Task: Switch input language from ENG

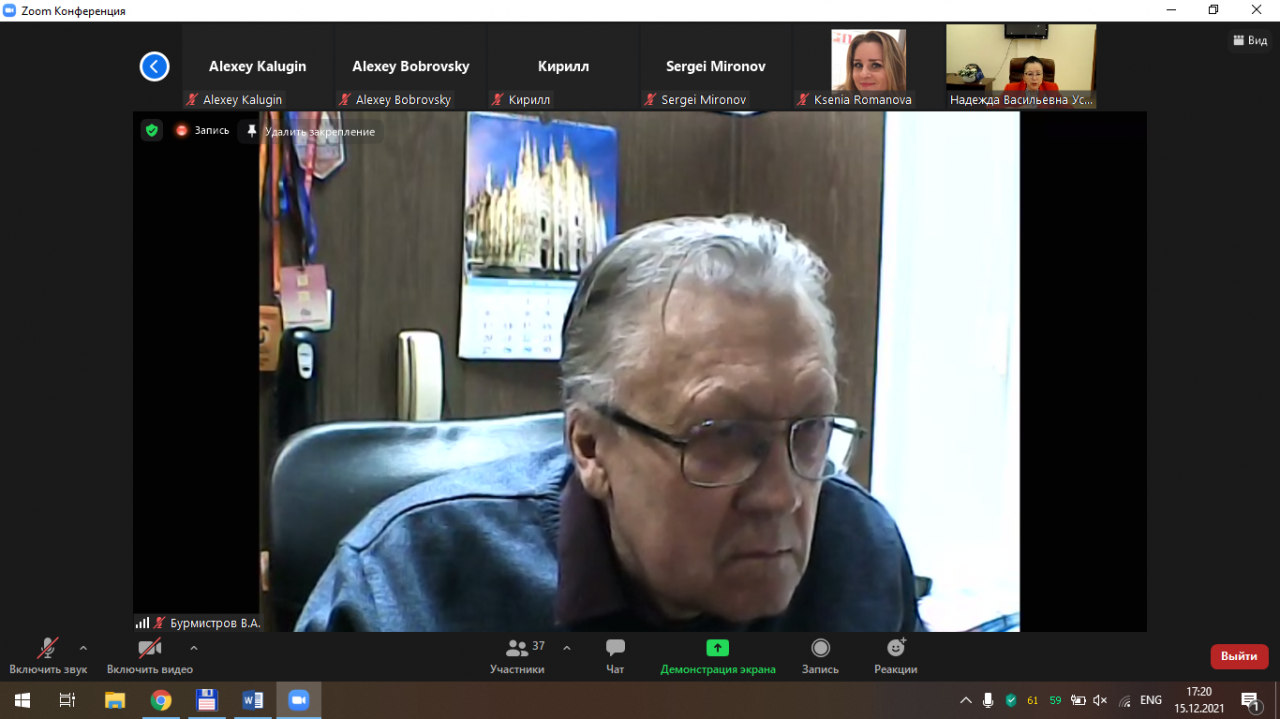Action: pyautogui.click(x=1151, y=700)
